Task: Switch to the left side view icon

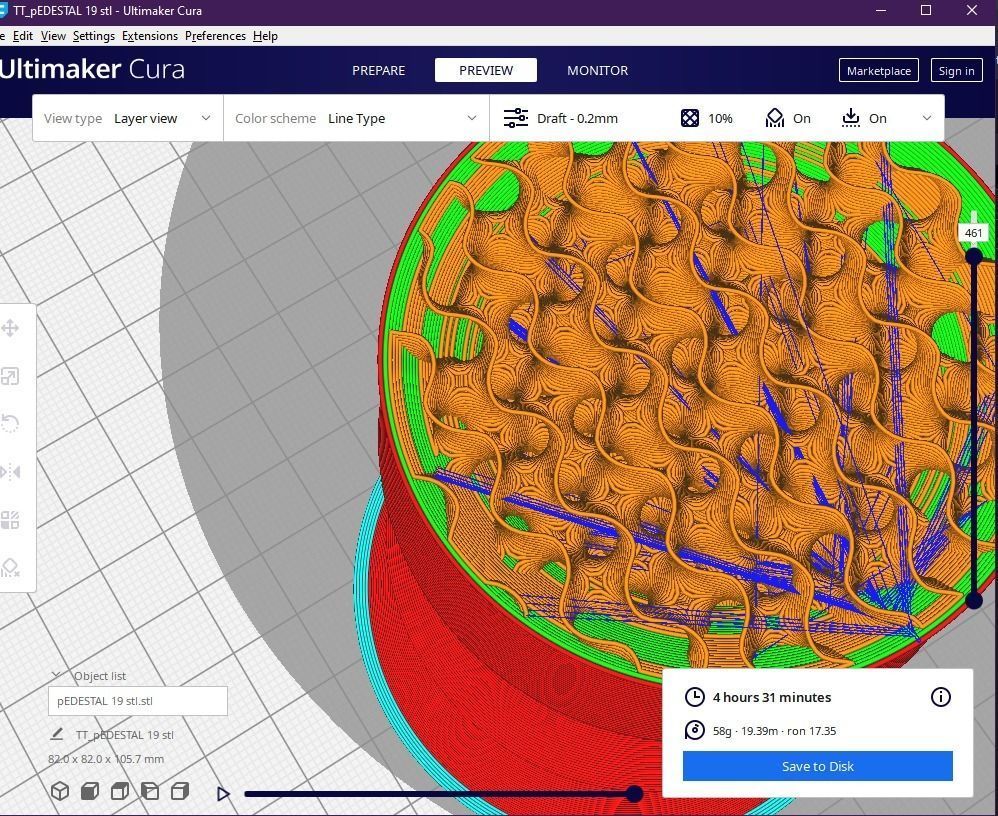Action: 150,791
